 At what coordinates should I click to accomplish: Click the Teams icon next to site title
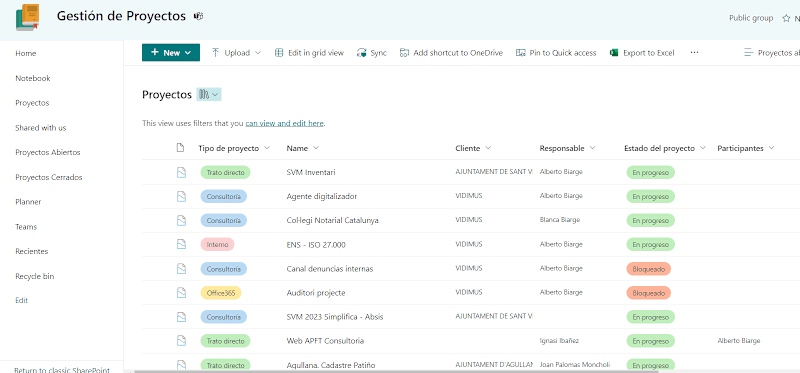198,16
